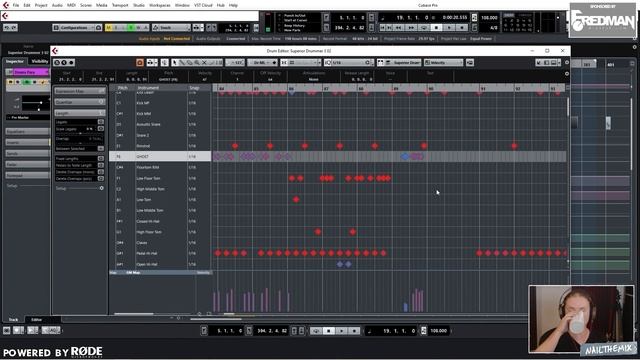Image resolution: width=640 pixels, height=360 pixels.
Task: Click Play in the bottom transport bar
Action: pos(341,331)
